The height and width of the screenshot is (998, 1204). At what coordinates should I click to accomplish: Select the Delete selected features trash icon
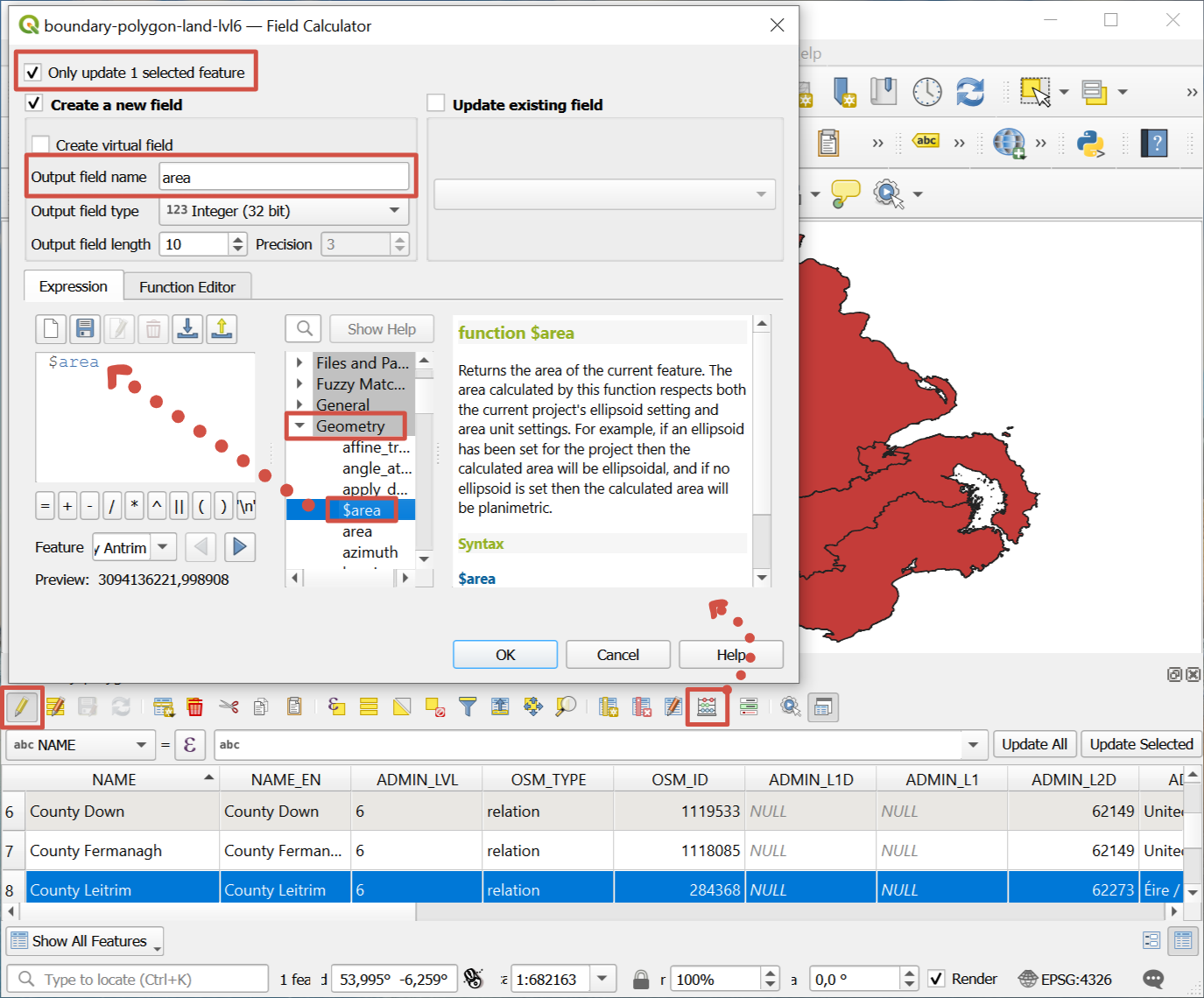click(194, 706)
